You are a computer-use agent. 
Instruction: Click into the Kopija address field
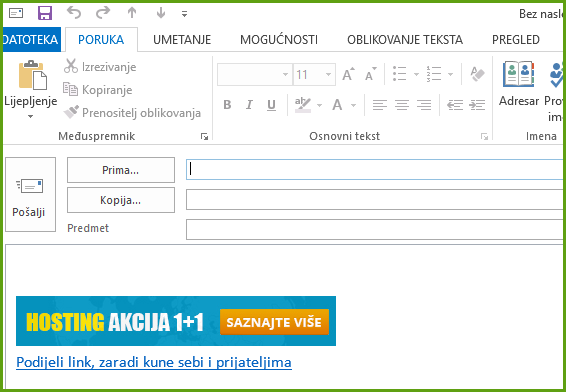(x=375, y=199)
